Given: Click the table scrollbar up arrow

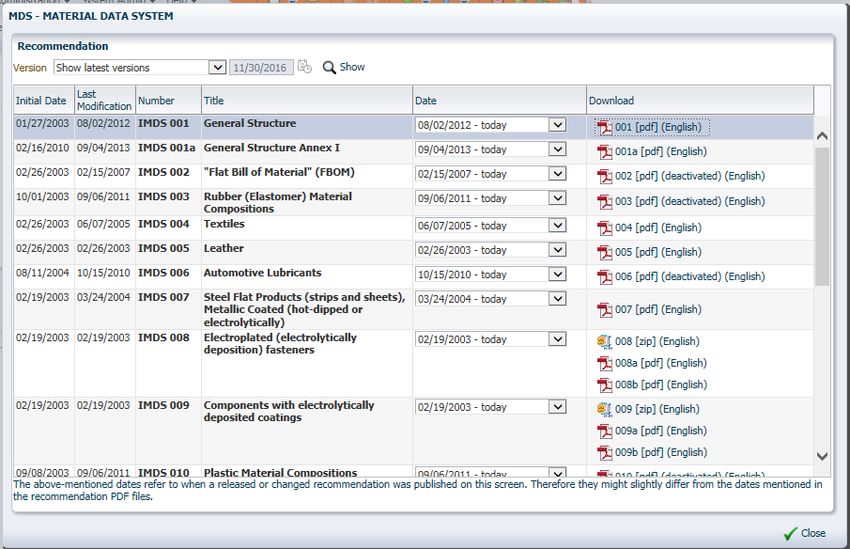Looking at the screenshot, I should pyautogui.click(x=822, y=136).
